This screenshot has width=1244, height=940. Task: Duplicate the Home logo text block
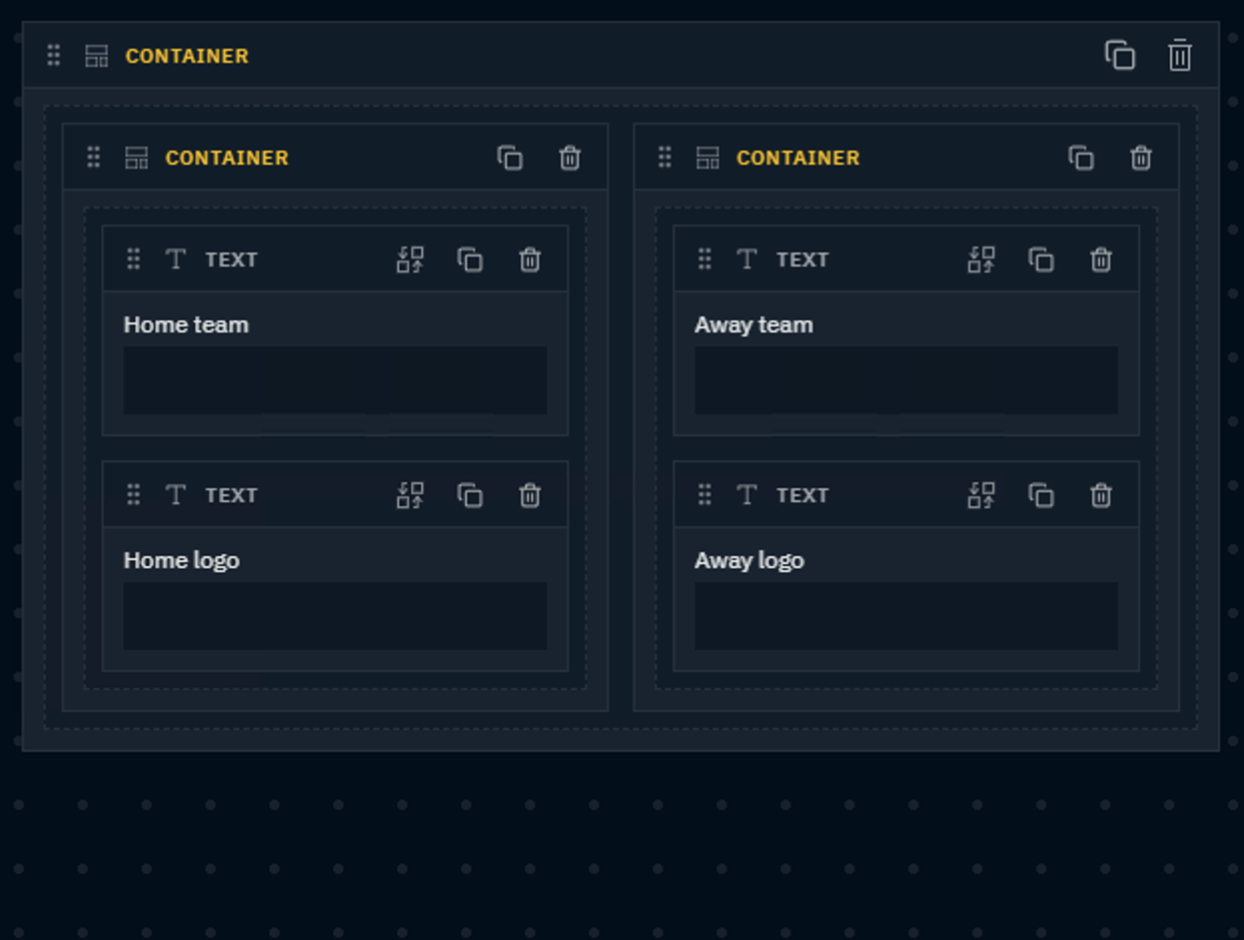click(x=470, y=495)
